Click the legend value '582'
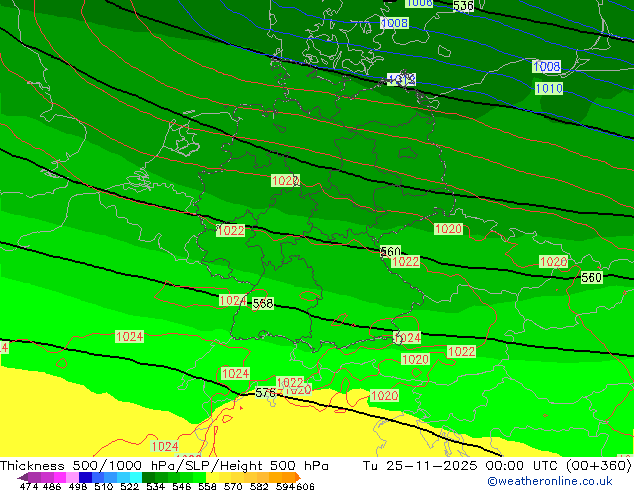The width and height of the screenshot is (634, 490). coord(259,486)
